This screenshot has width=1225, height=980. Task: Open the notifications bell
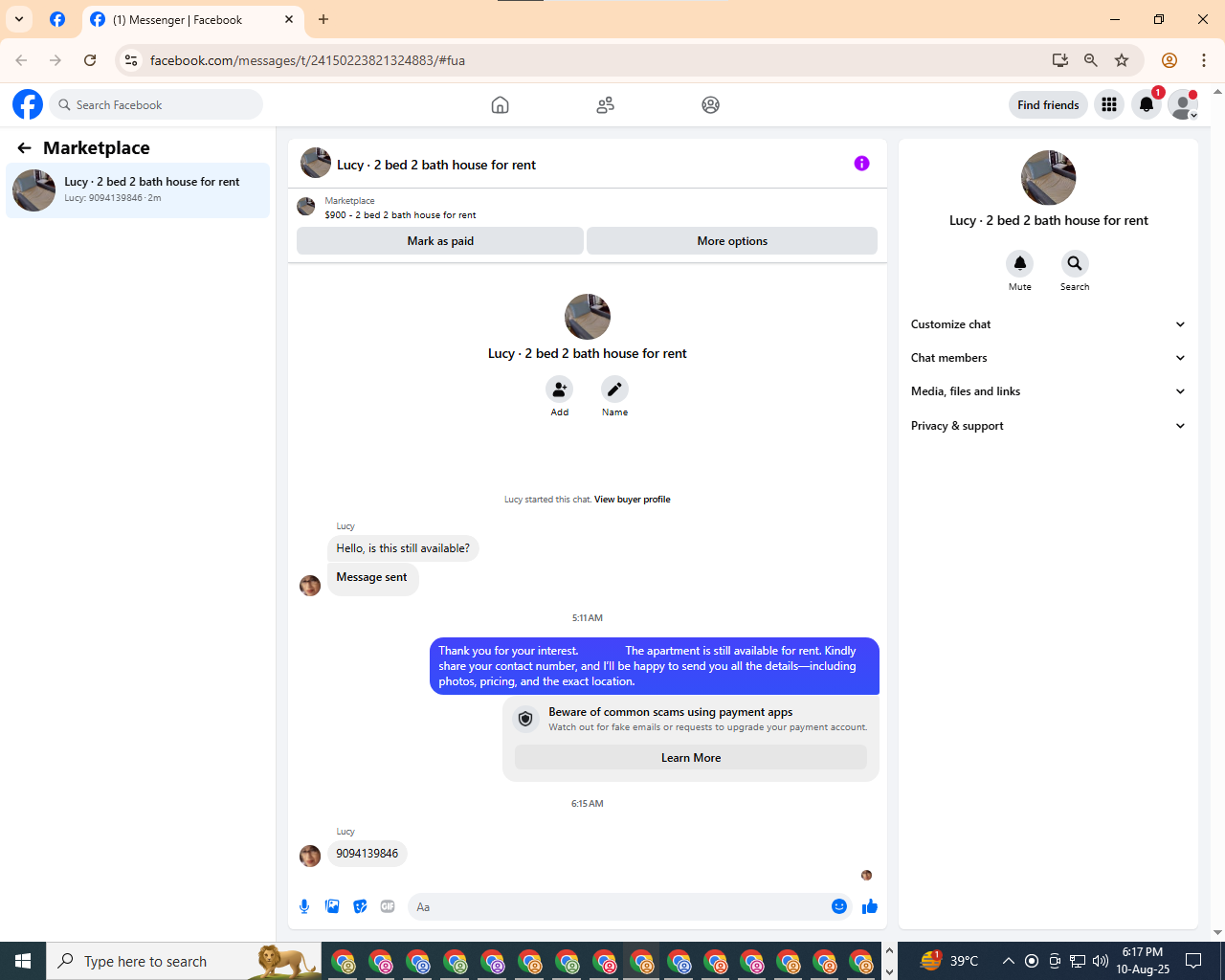tap(1146, 105)
